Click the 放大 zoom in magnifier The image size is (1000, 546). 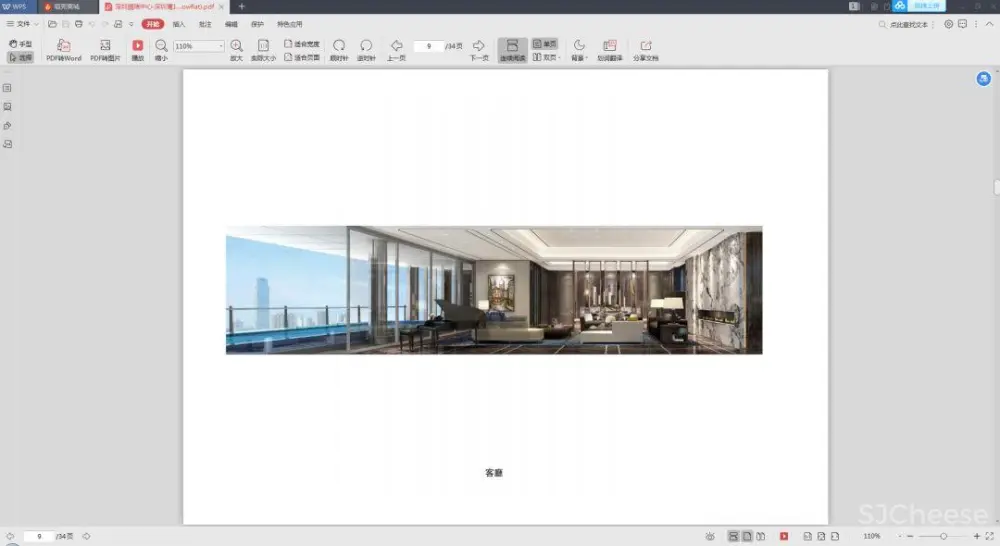236,46
